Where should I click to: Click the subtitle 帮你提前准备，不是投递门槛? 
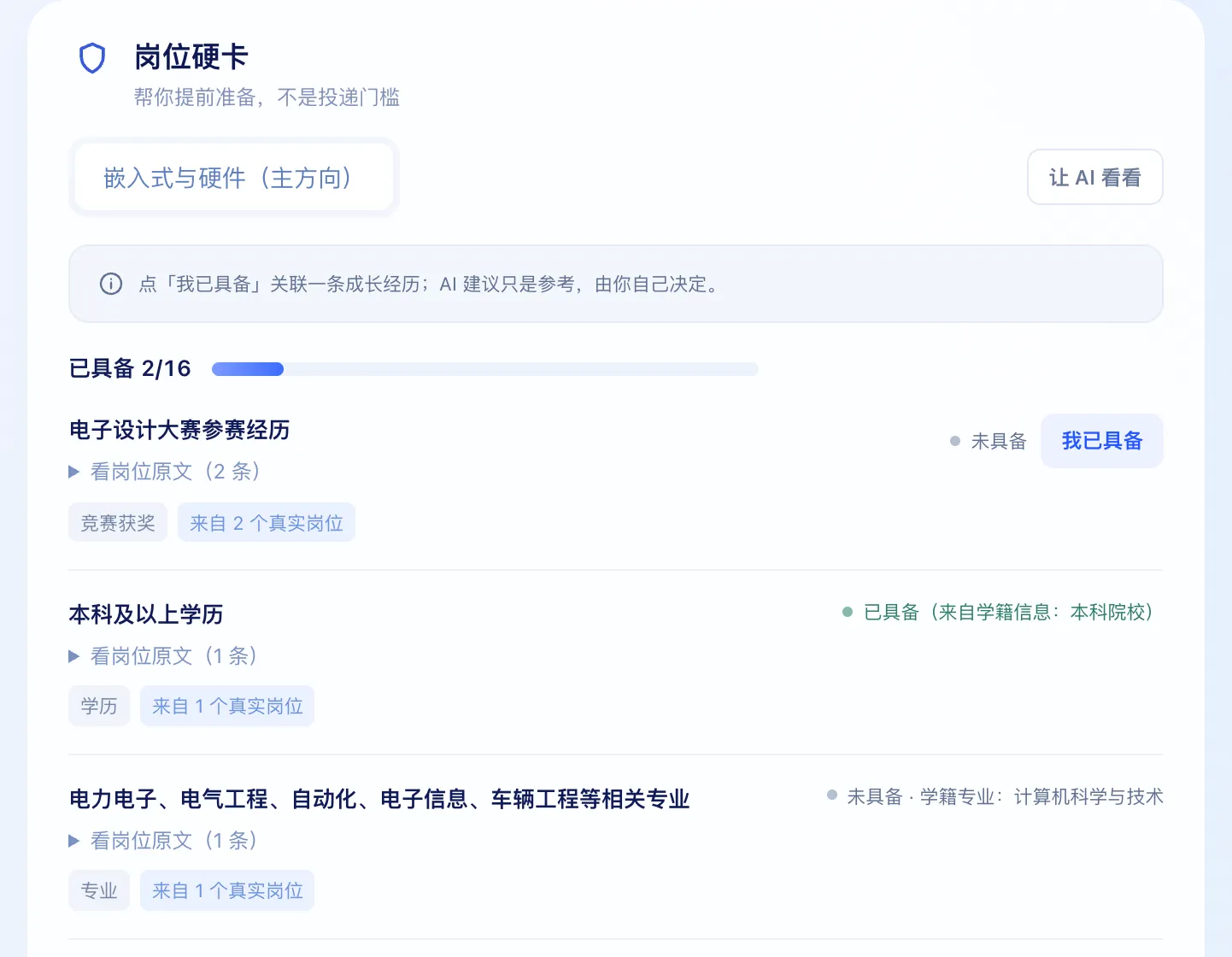click(x=267, y=97)
